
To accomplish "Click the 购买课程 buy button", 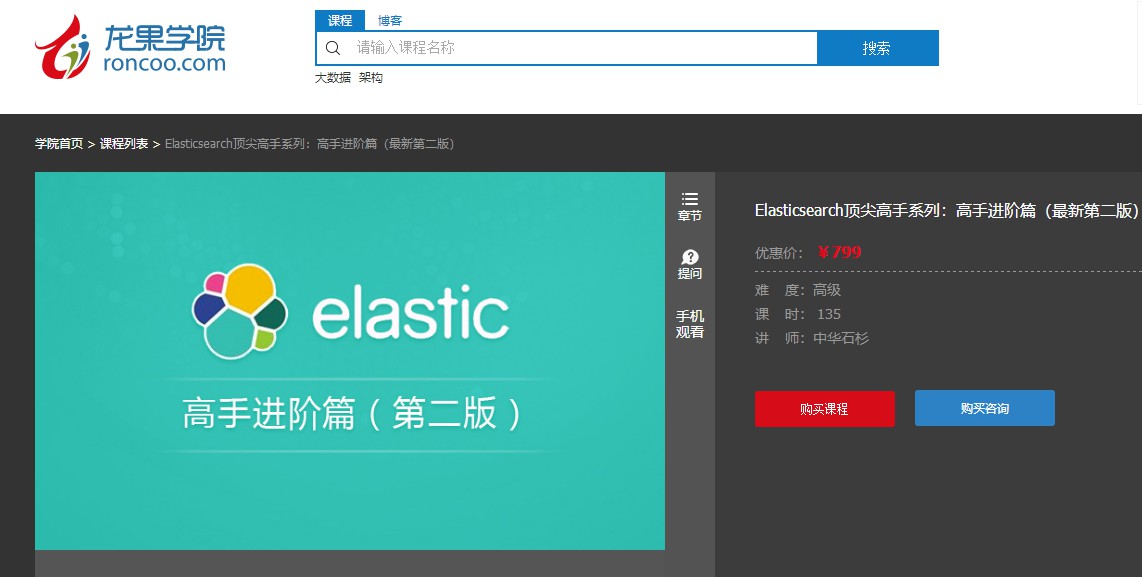I will point(824,409).
